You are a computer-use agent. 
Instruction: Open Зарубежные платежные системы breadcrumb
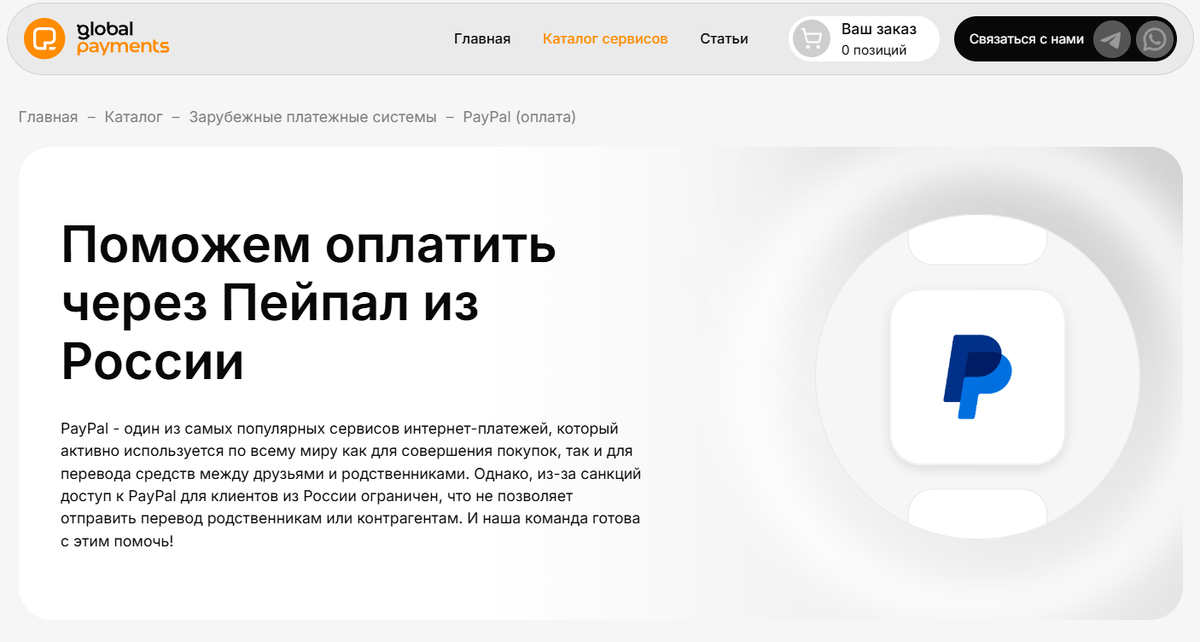coord(313,117)
